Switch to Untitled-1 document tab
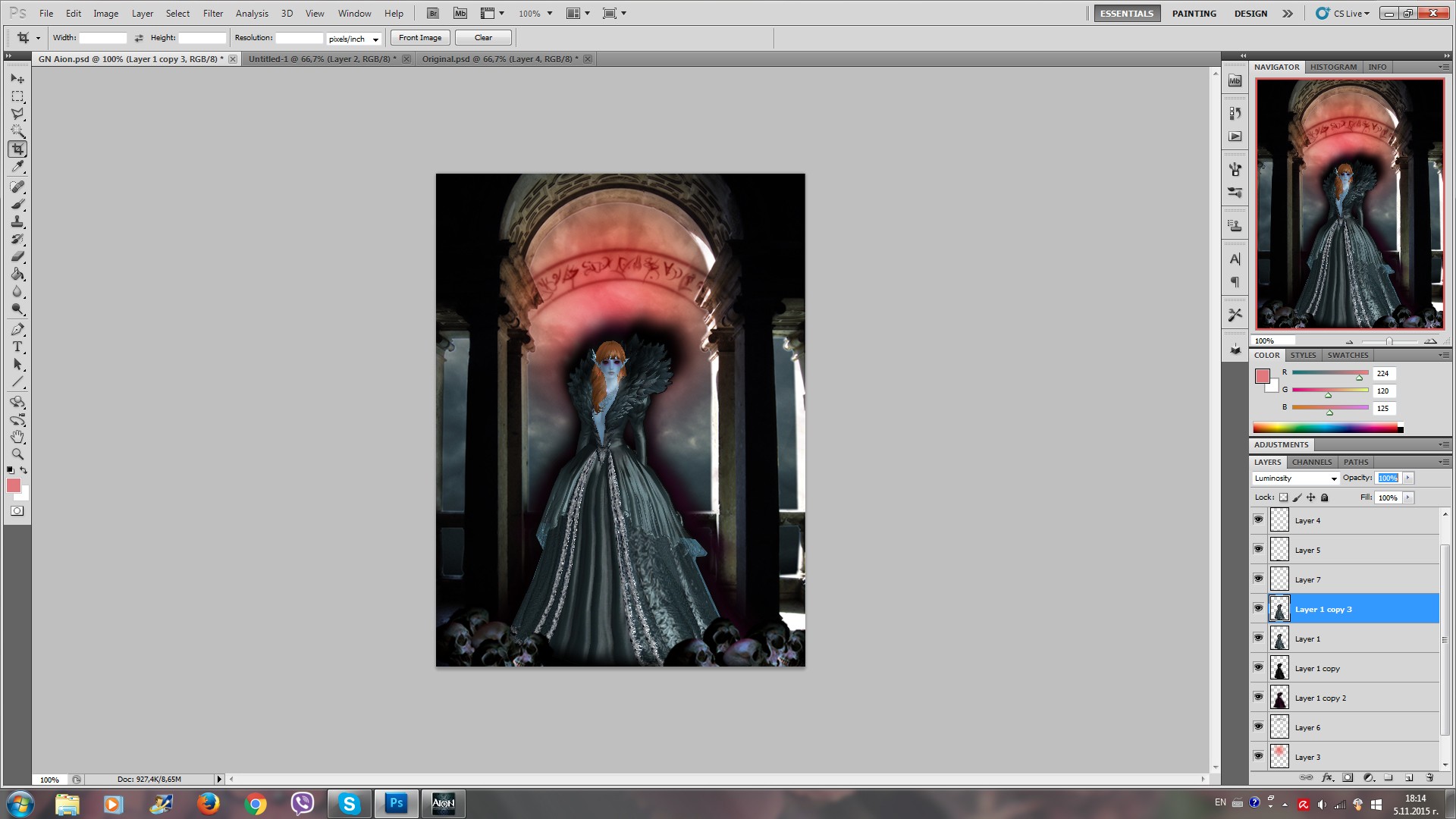 pos(322,59)
